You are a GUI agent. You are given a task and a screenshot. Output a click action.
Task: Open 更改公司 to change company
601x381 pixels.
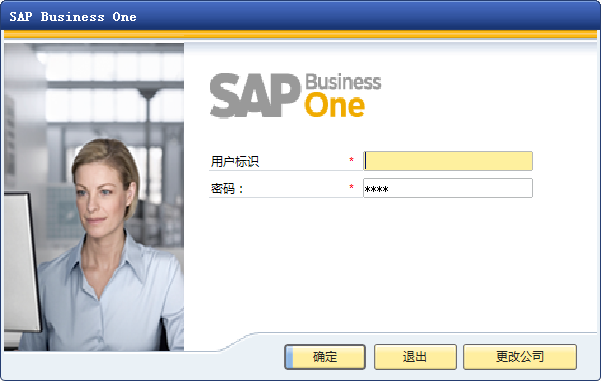520,357
